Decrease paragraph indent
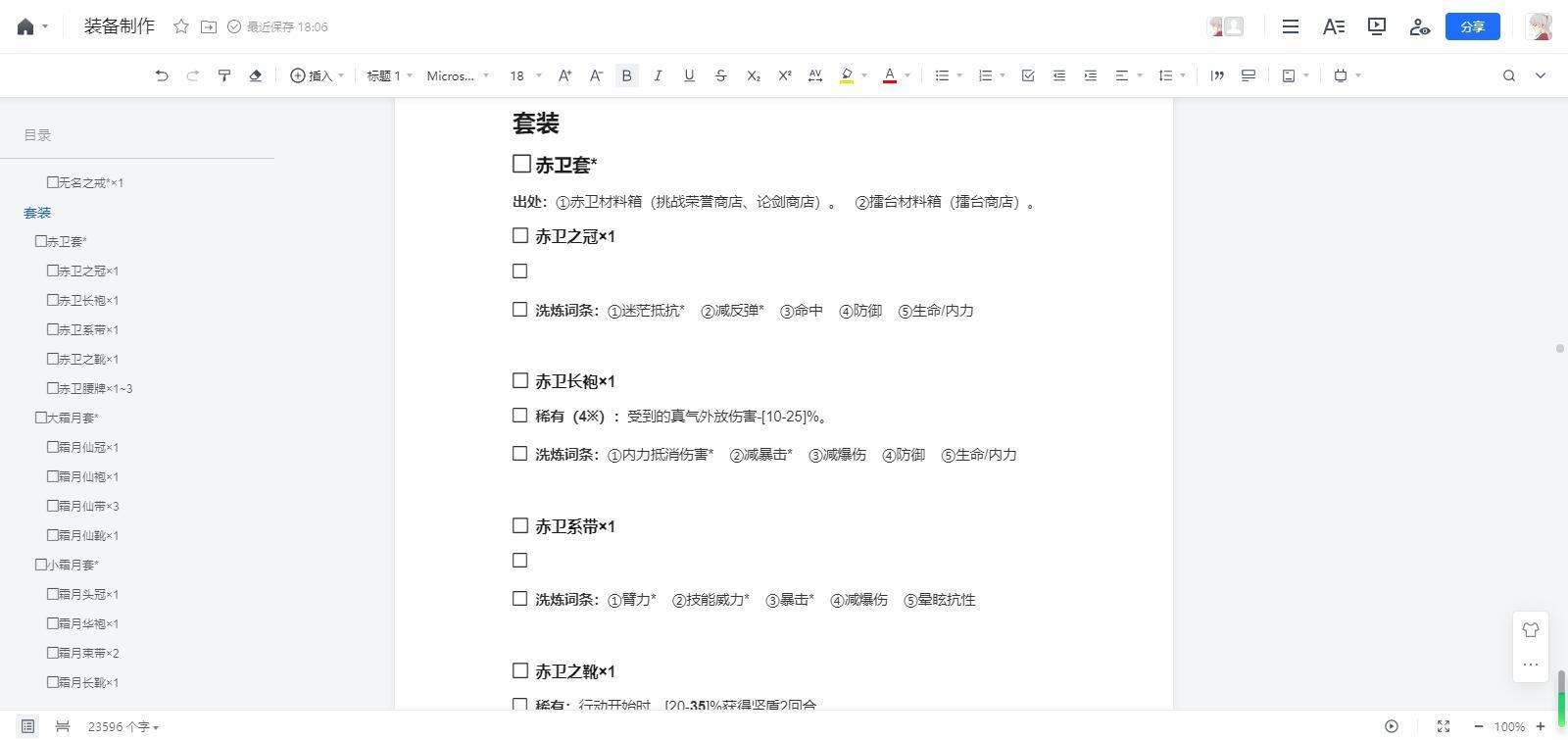The image size is (1568, 740). tap(1059, 75)
